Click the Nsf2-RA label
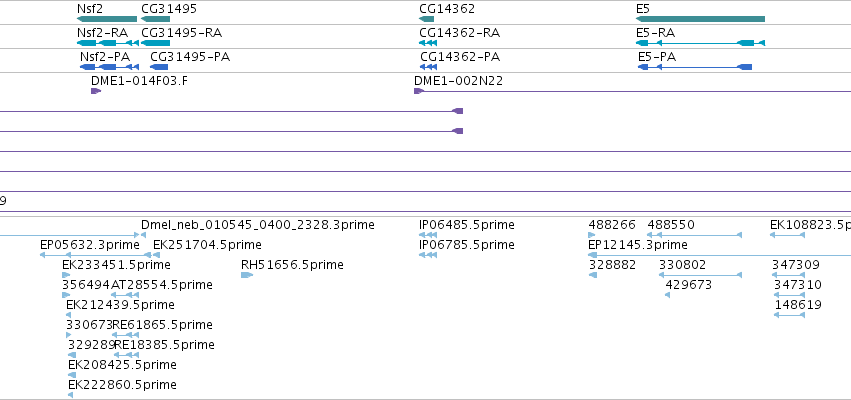This screenshot has height=400, width=851. click(104, 33)
